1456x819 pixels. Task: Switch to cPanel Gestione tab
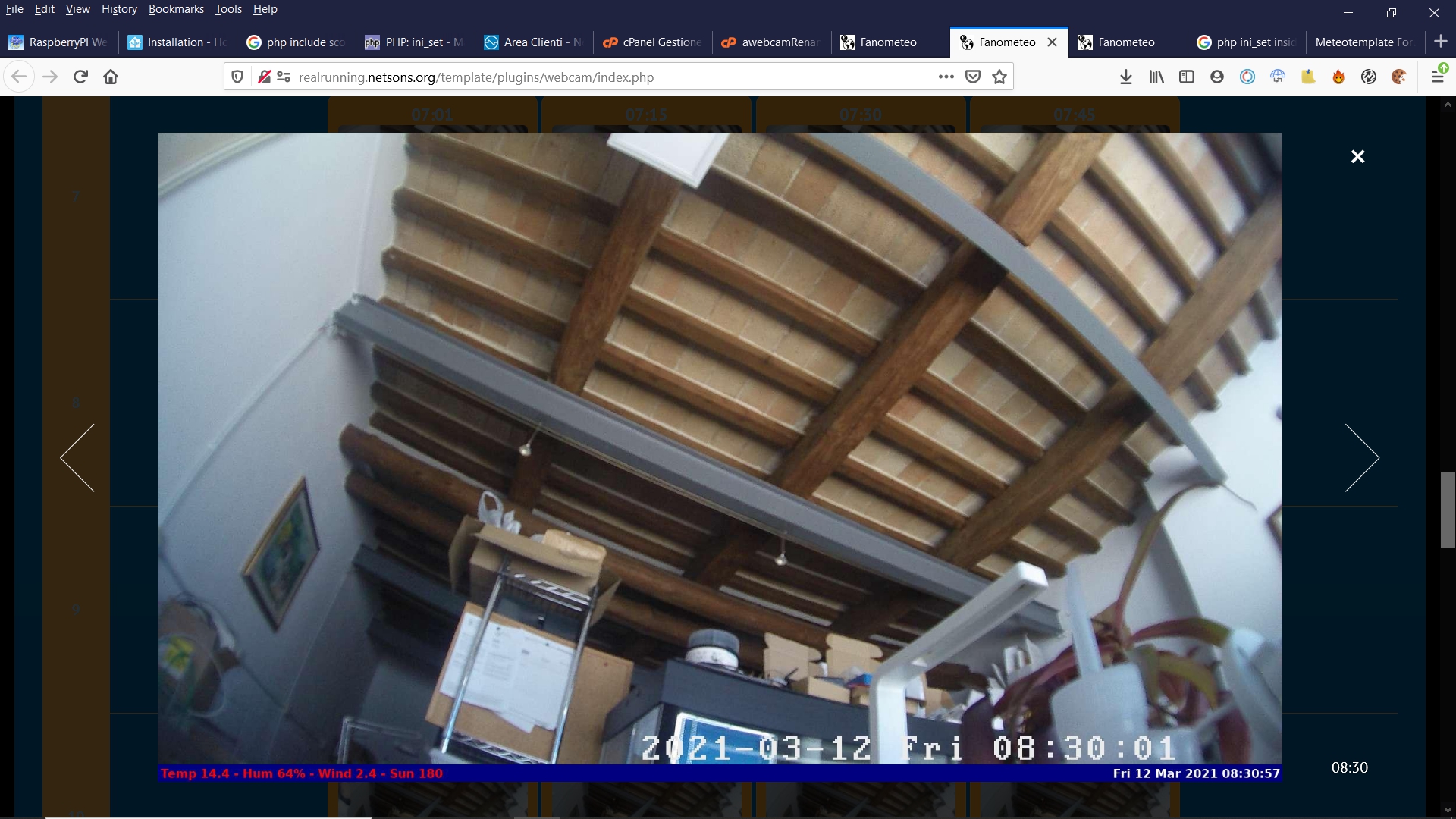(x=652, y=42)
